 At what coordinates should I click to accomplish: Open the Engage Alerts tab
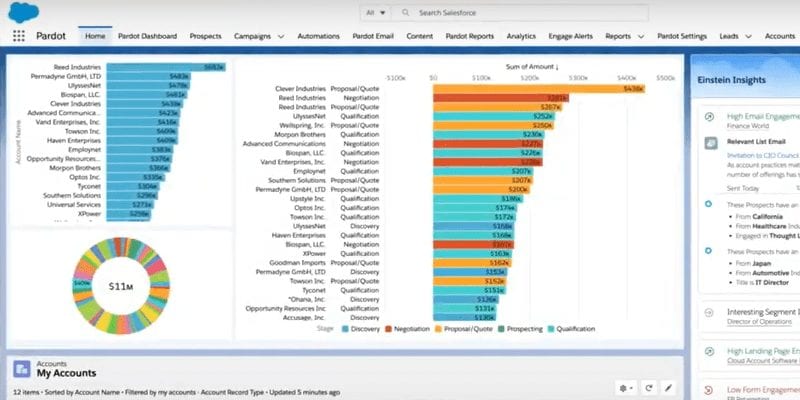[570, 36]
